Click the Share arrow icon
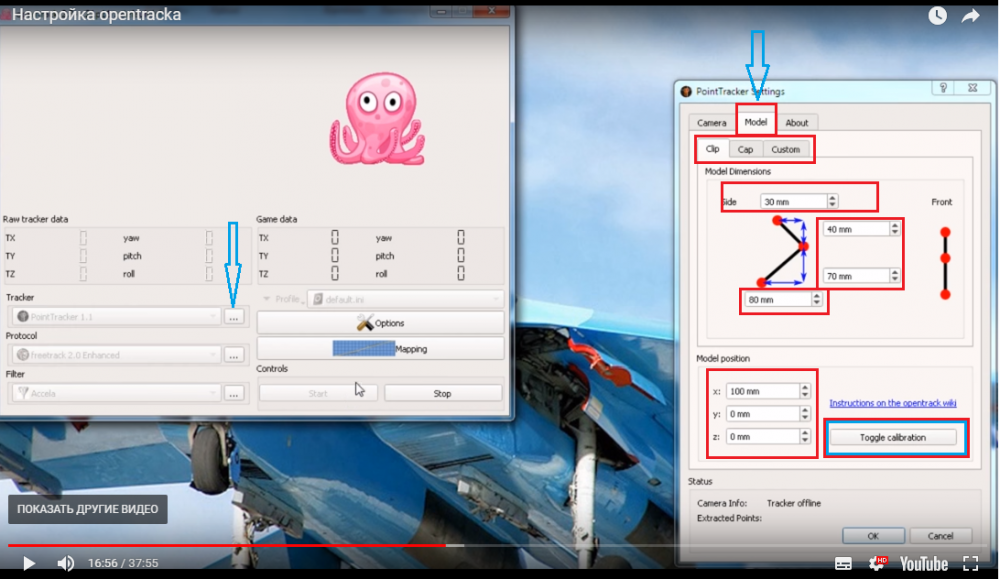The height and width of the screenshot is (579, 1000). 970,16
